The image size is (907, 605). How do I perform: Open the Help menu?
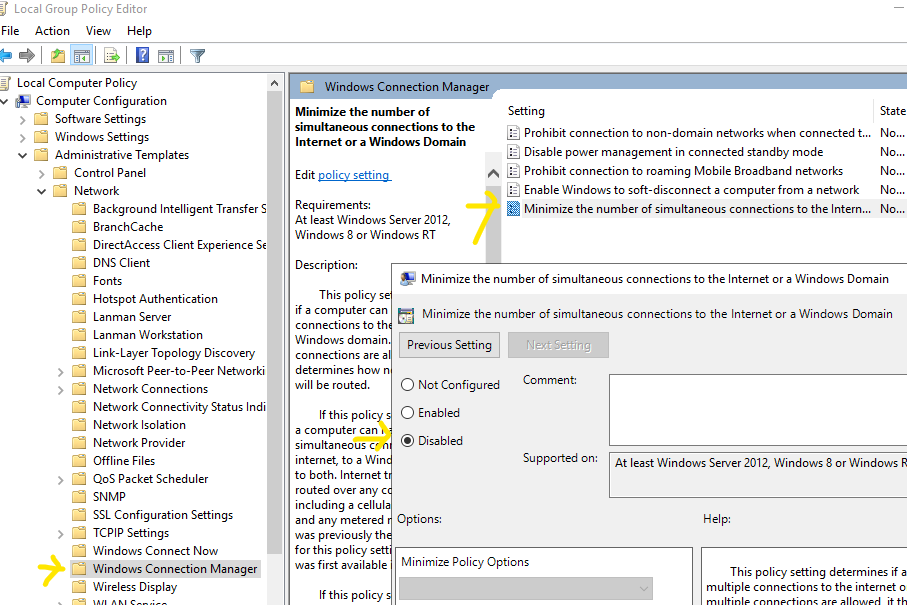pyautogui.click(x=139, y=31)
